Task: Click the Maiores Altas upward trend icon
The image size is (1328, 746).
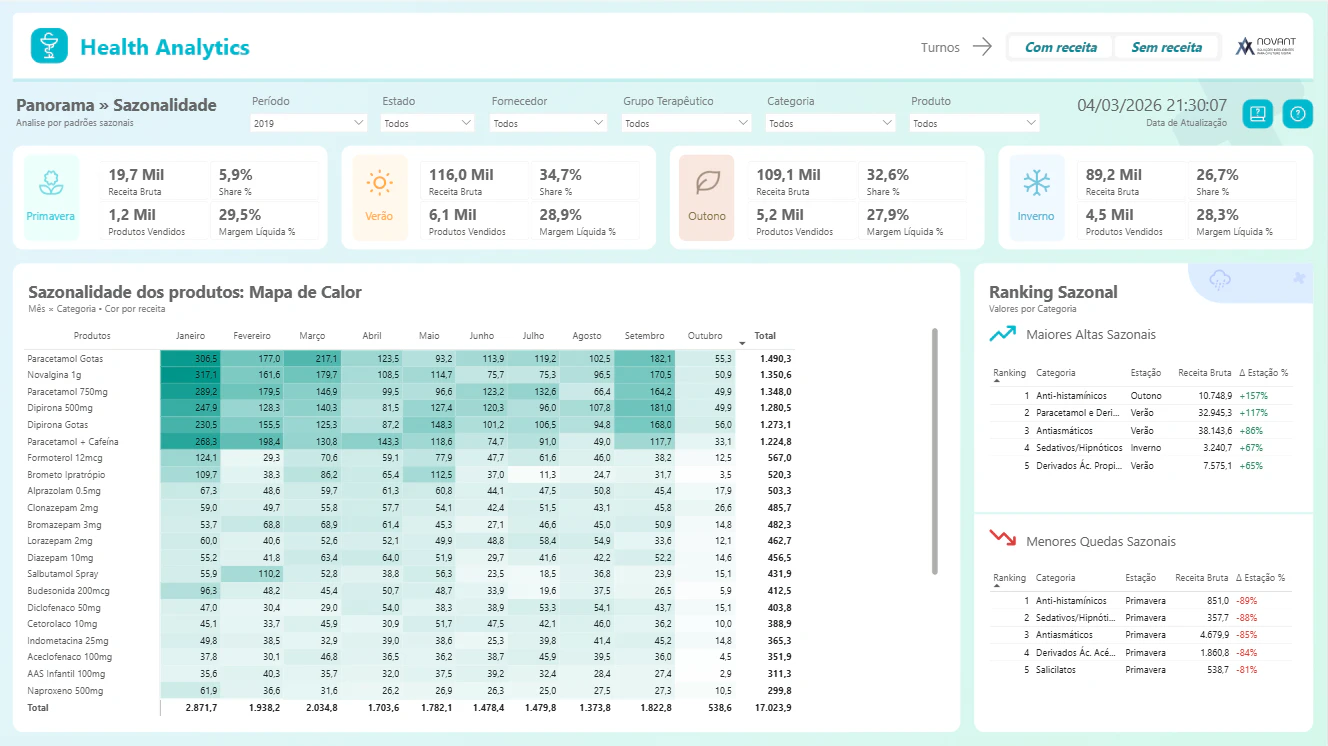Action: [1002, 334]
